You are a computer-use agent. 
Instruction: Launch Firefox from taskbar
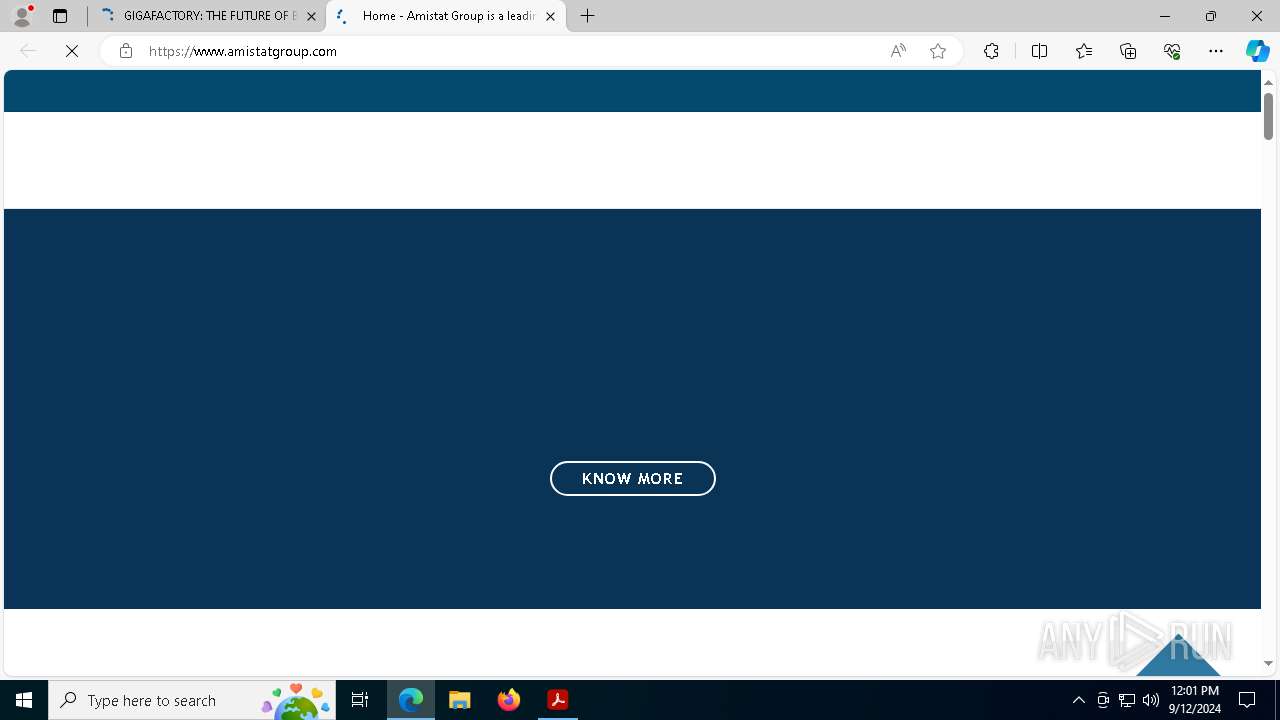point(509,700)
